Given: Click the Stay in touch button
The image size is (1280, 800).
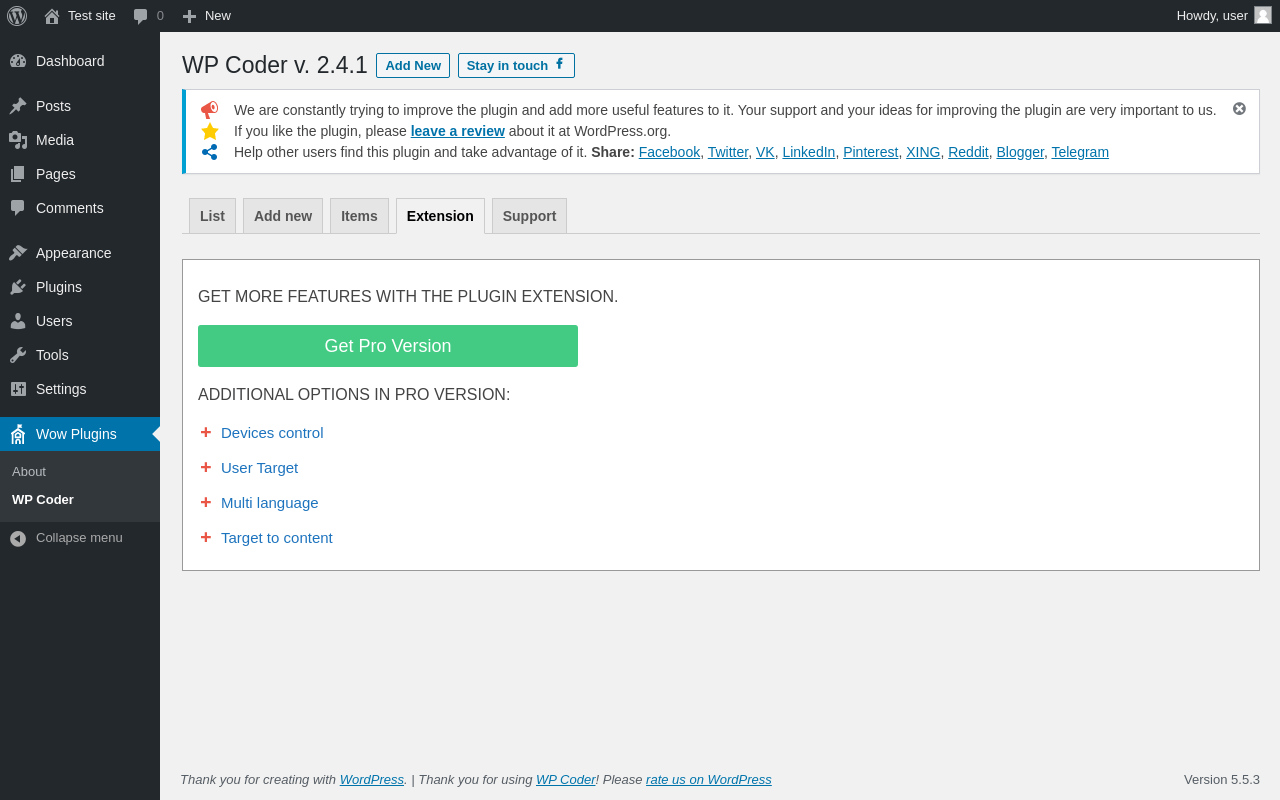Looking at the screenshot, I should [516, 65].
